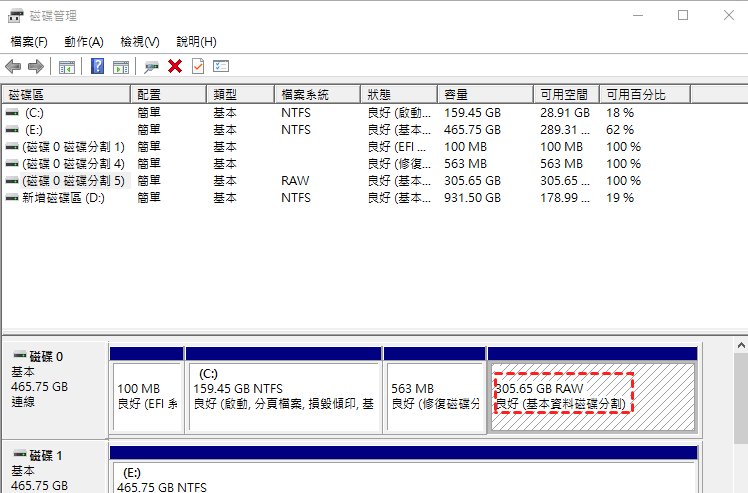Open the 檔案(F) menu
Screen dimensions: 748x493
(x=29, y=42)
